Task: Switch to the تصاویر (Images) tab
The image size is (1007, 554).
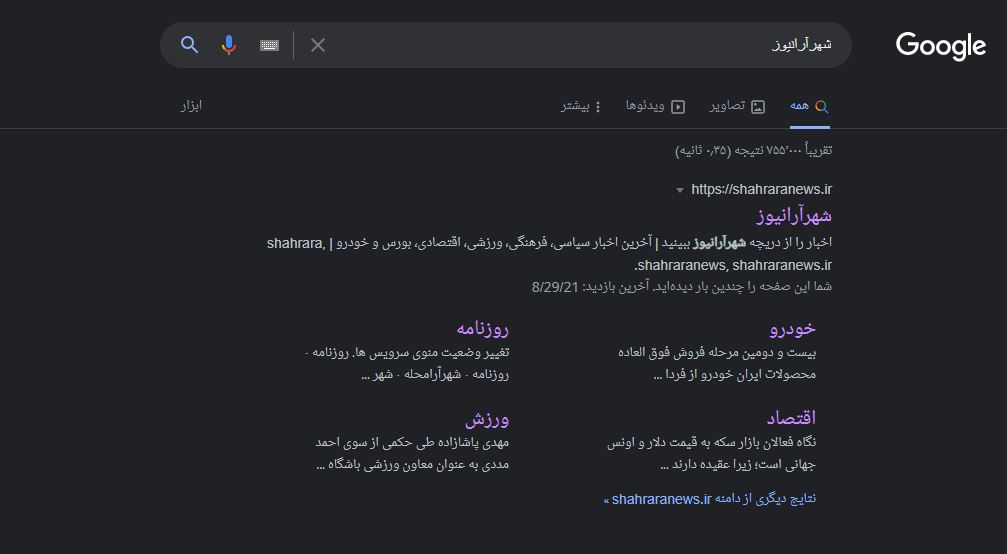Action: click(x=737, y=106)
